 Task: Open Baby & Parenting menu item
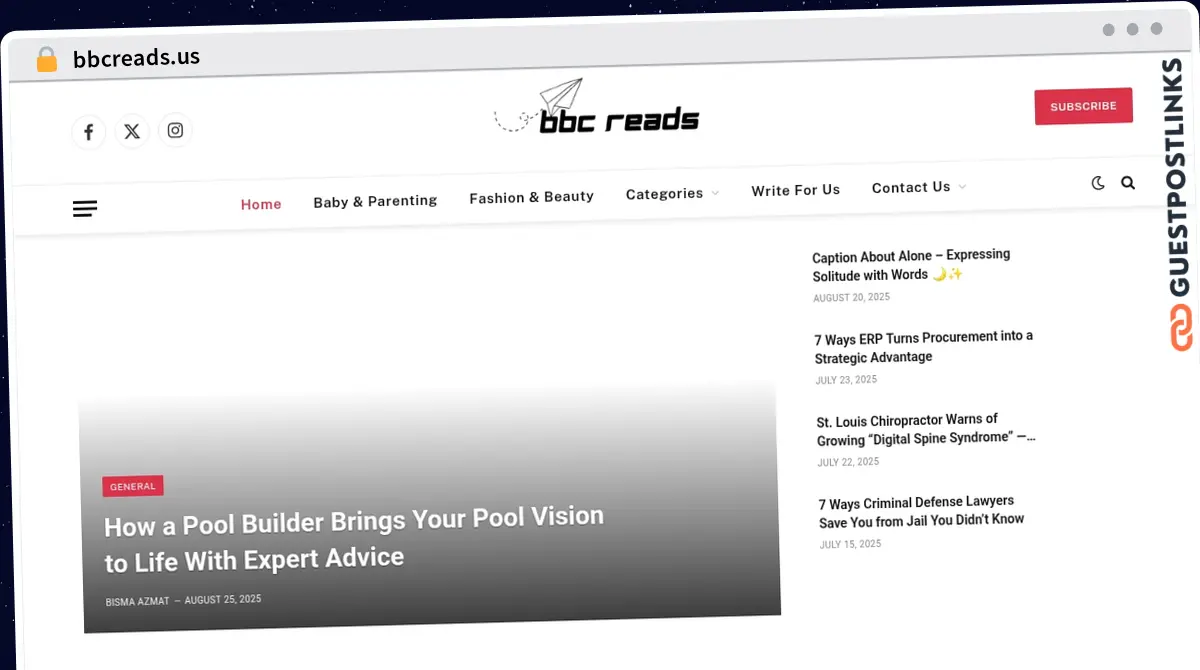point(375,201)
